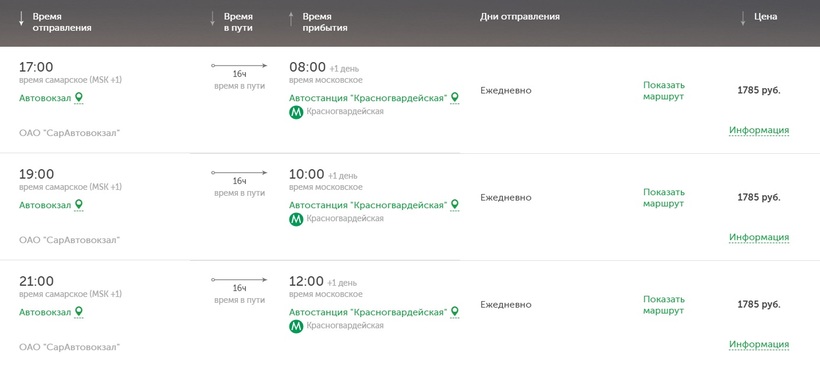Sort by travel time arrow icon
This screenshot has width=820, height=365.
pos(212,18)
